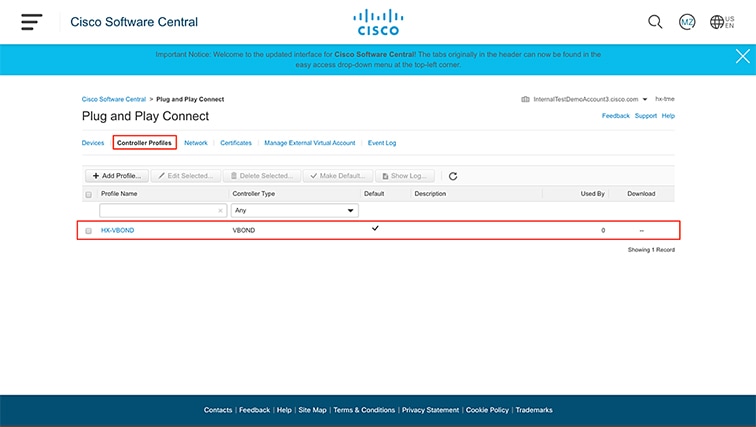The height and width of the screenshot is (427, 756).
Task: Open the hamburger navigation menu
Action: coord(32,22)
